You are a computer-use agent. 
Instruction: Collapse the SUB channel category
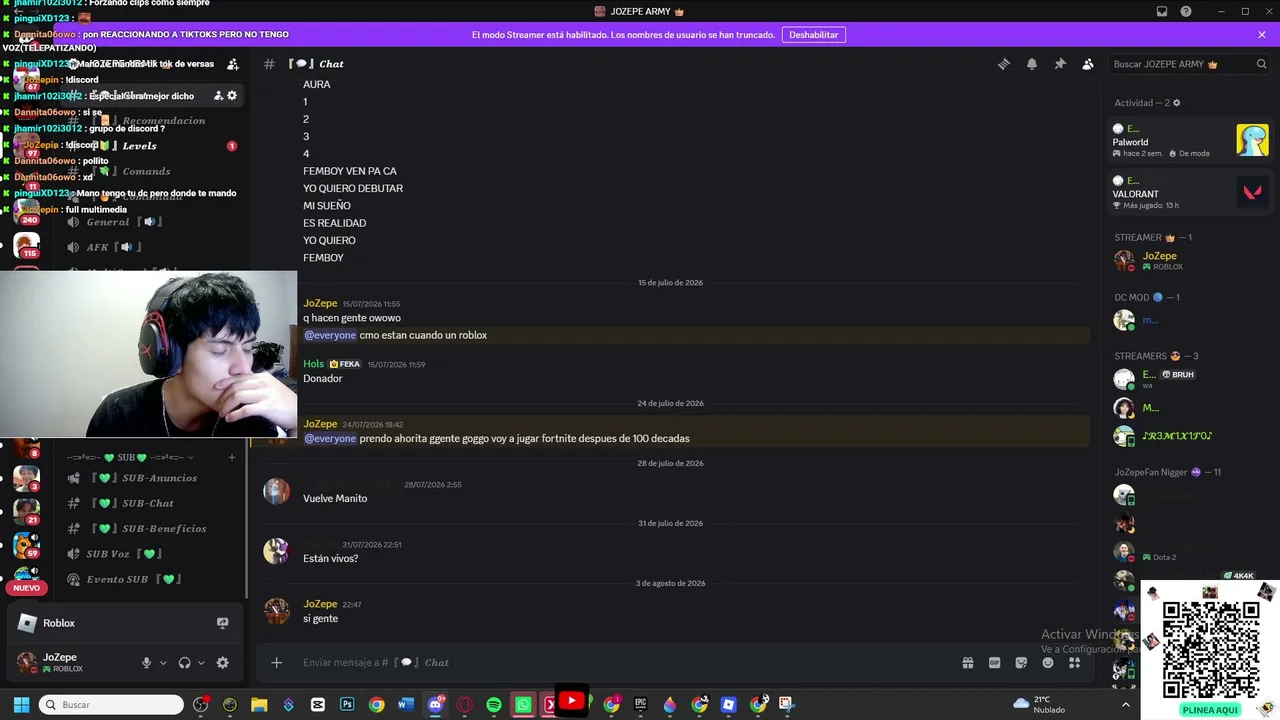coord(130,457)
